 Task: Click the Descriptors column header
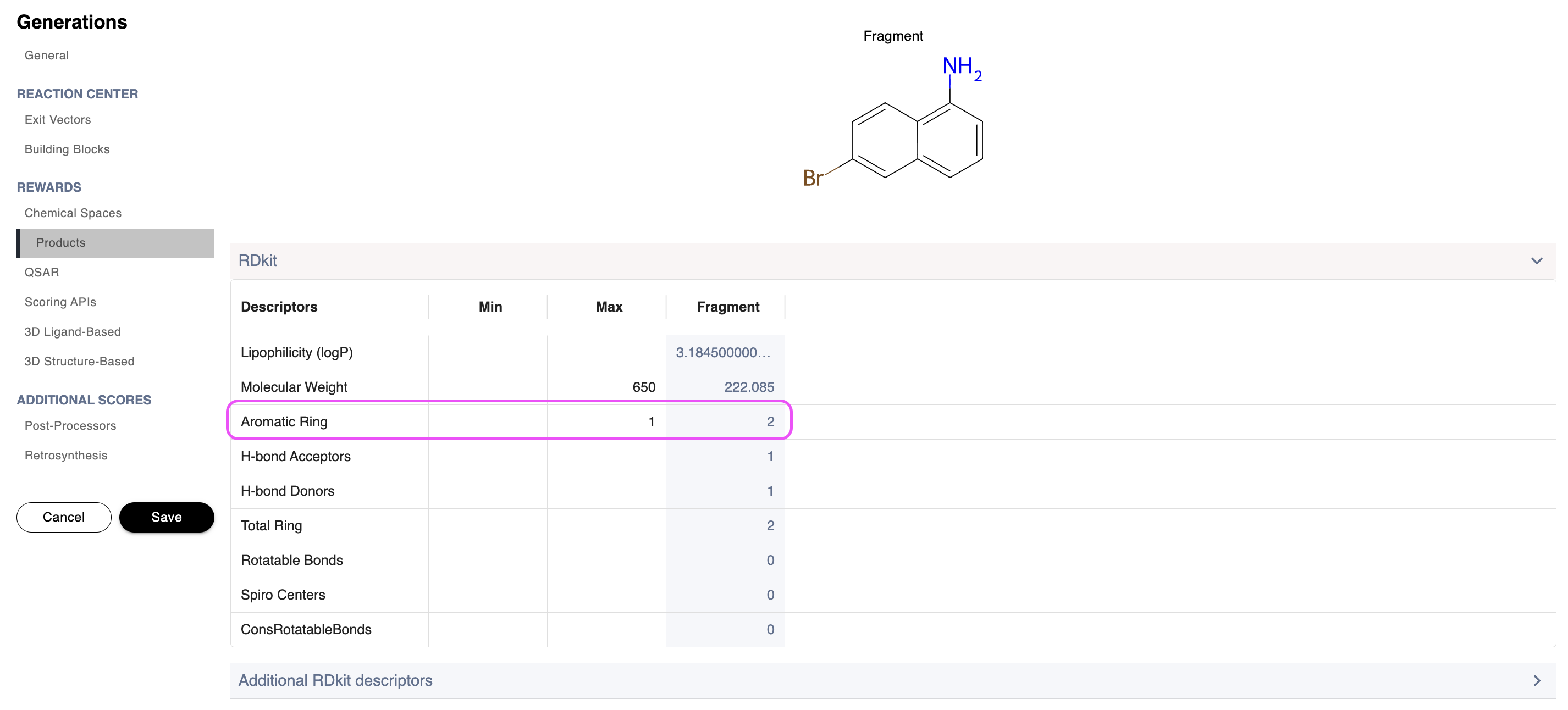[279, 307]
